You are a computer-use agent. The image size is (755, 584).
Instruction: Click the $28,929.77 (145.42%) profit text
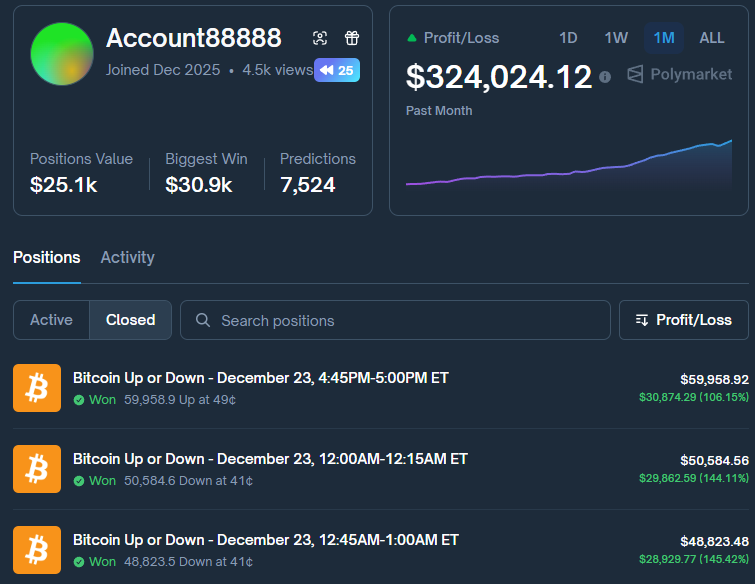694,559
